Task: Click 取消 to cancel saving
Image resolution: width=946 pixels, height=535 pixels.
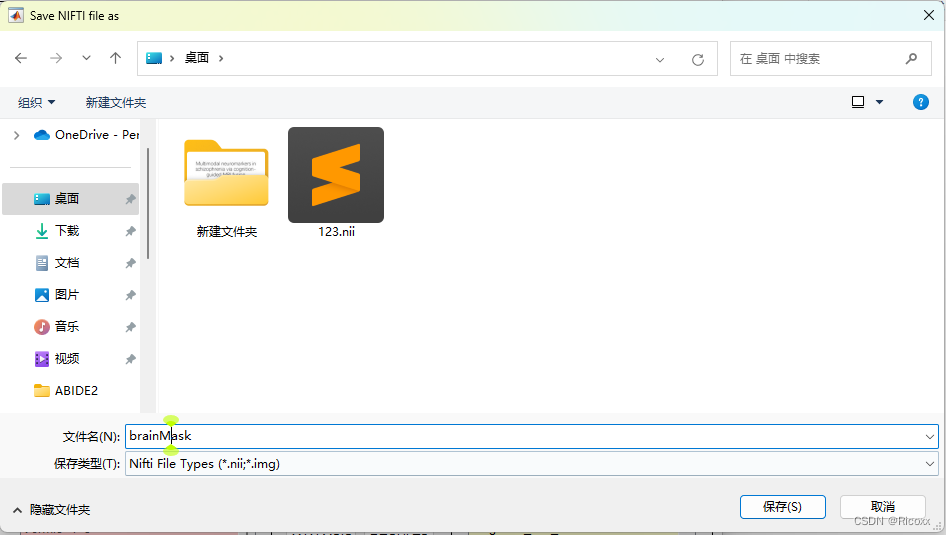Action: [883, 507]
